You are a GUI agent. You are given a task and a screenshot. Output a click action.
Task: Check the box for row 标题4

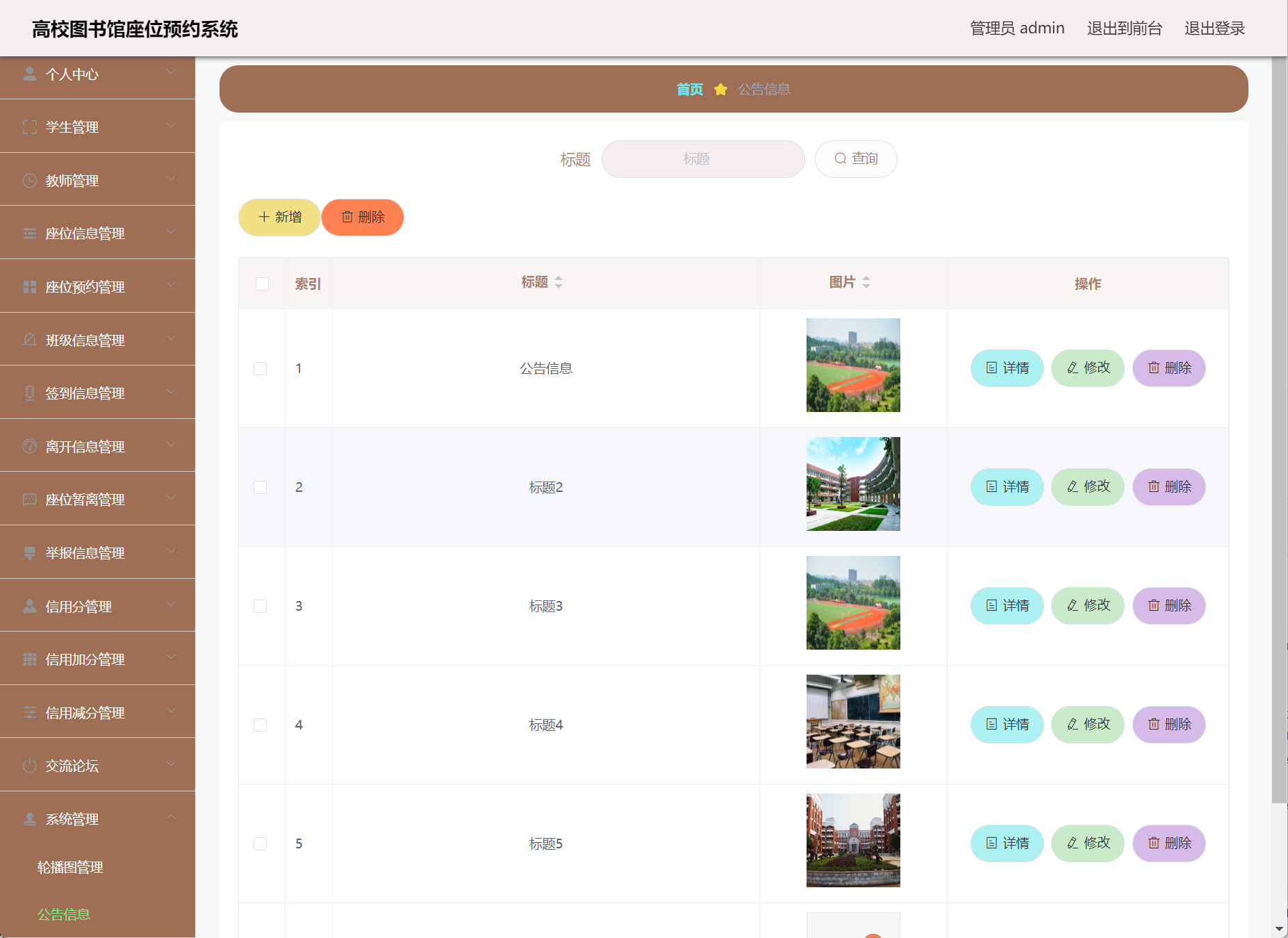(261, 725)
